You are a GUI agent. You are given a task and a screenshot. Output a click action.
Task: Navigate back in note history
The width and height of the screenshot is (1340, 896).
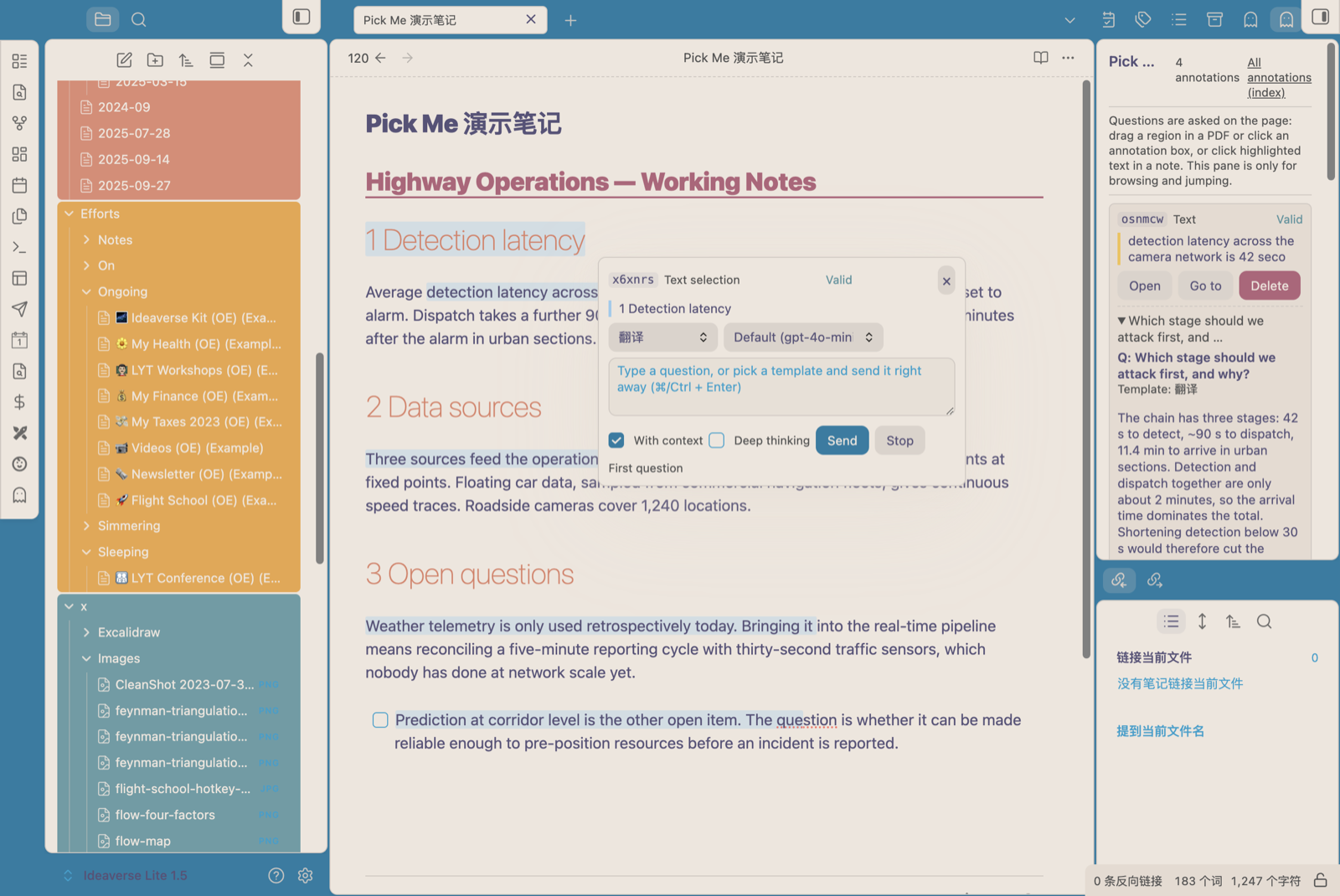coord(380,58)
